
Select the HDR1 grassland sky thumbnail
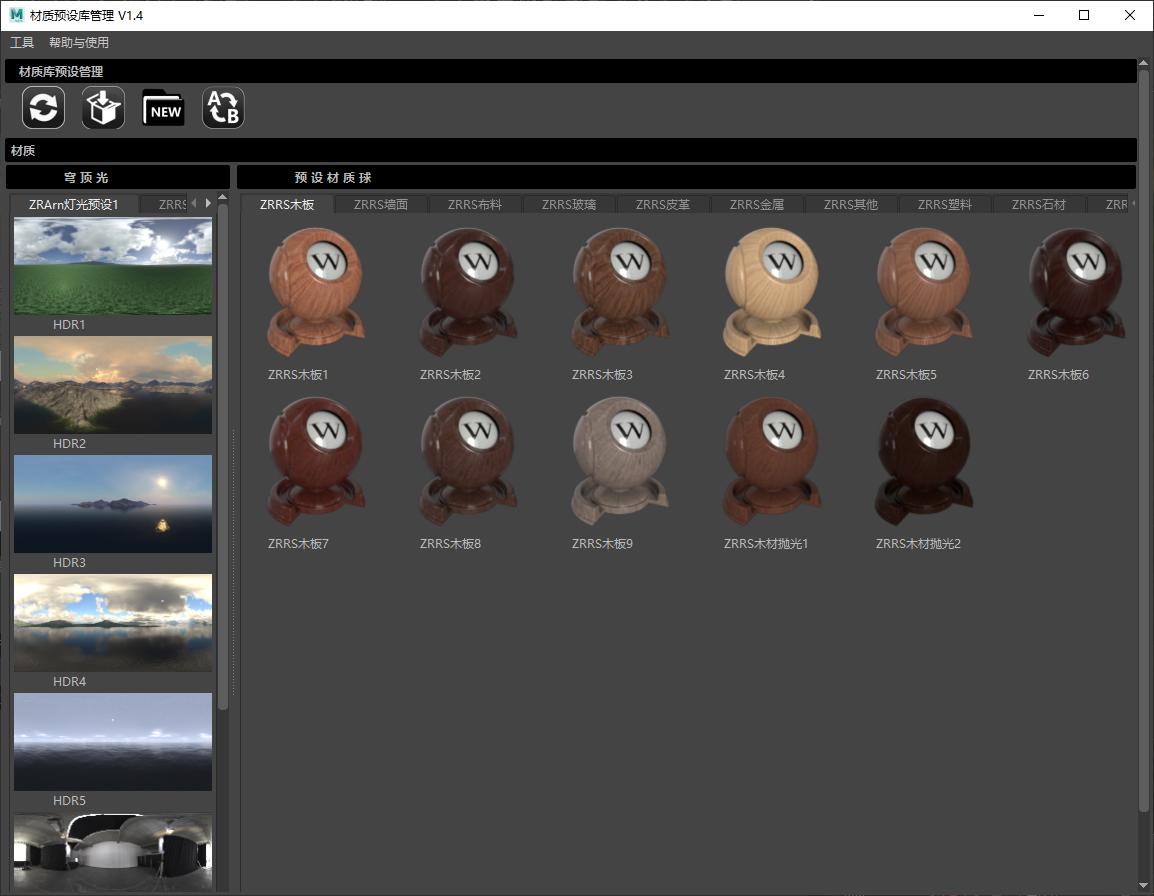tap(113, 267)
